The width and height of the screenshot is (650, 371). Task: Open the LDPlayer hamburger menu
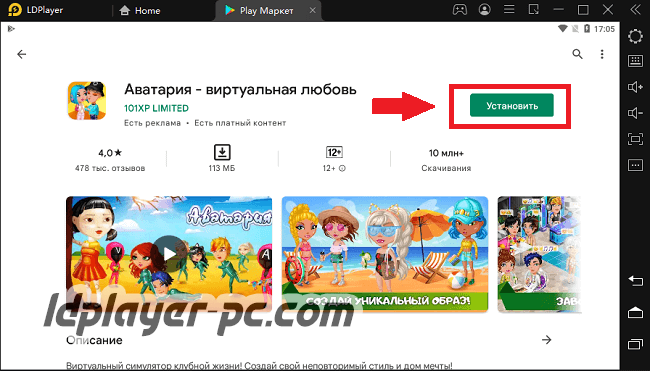(x=509, y=10)
